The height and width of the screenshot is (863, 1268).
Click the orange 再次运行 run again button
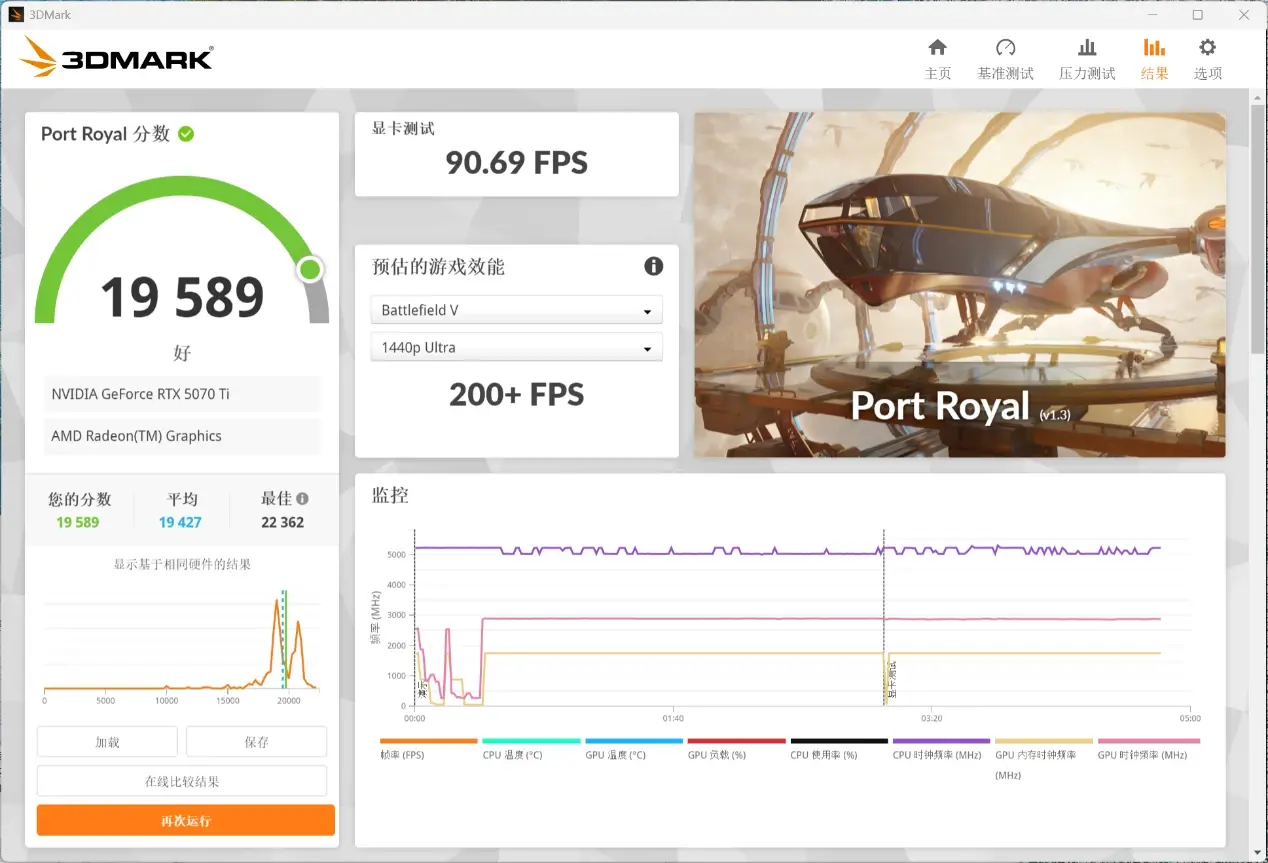[x=186, y=820]
